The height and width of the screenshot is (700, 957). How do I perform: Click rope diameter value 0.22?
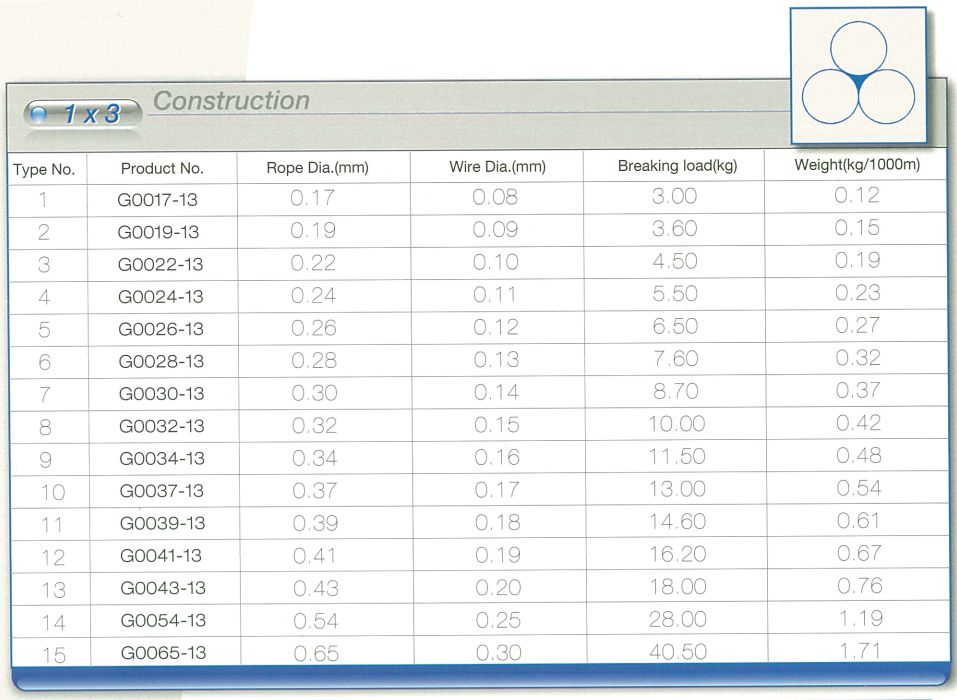click(313, 263)
